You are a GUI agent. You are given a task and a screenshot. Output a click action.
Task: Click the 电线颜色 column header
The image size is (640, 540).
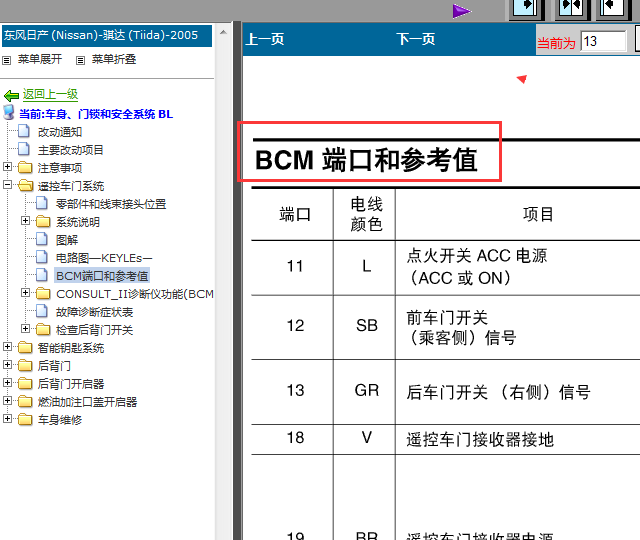tap(366, 214)
